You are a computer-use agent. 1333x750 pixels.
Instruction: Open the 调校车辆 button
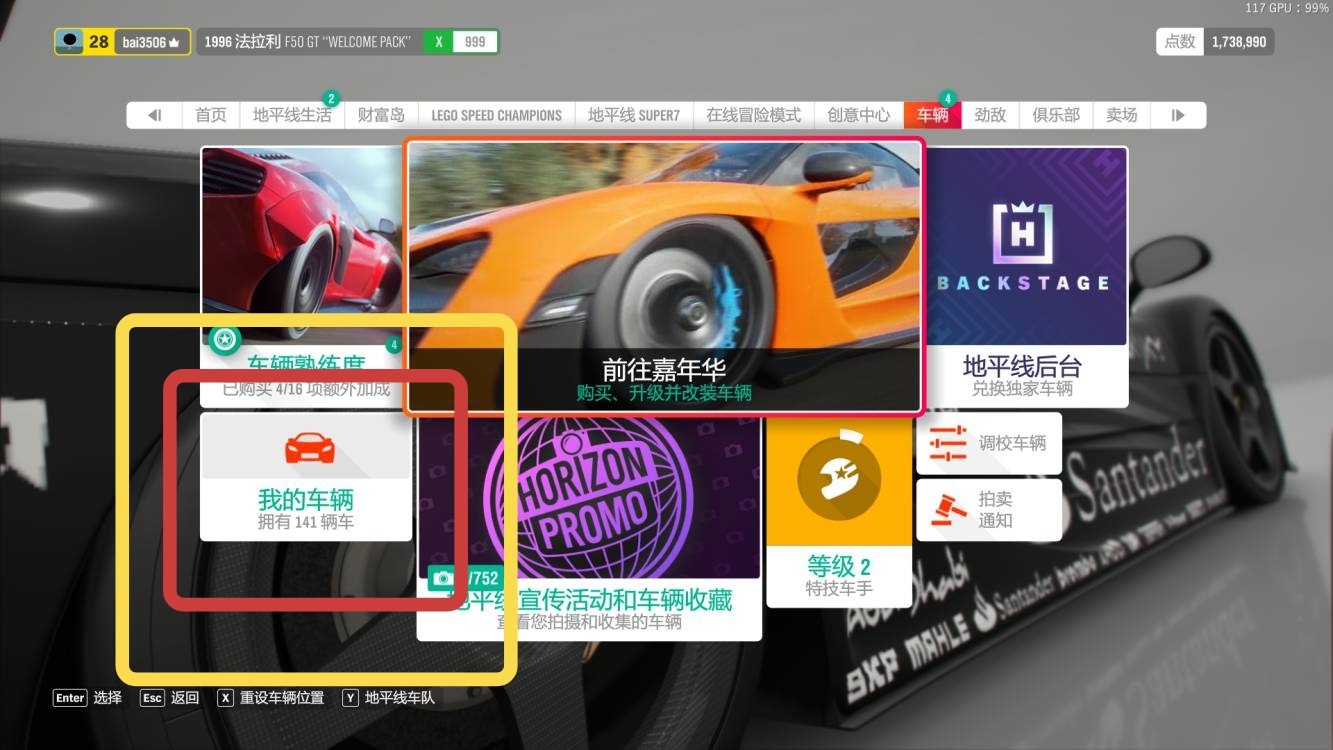(989, 443)
